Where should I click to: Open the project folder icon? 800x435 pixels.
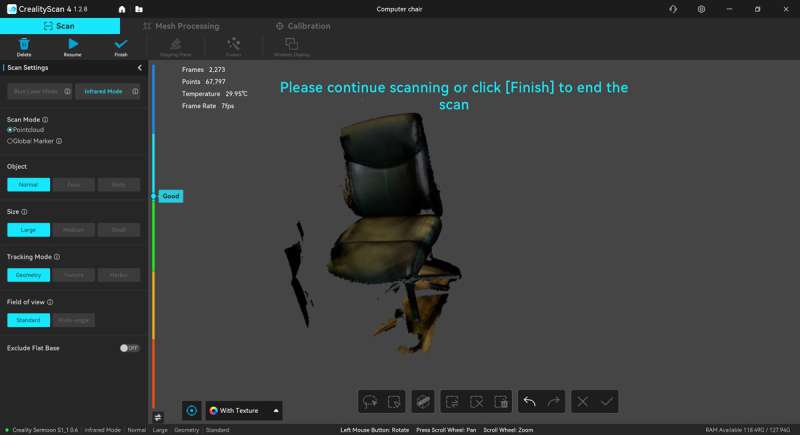[139, 9]
